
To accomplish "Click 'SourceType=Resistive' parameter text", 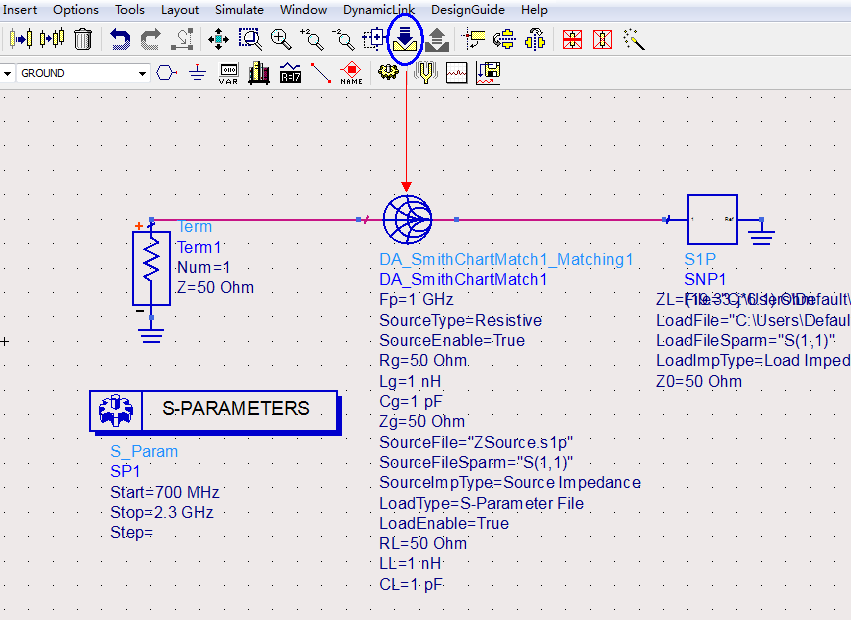I will coord(460,320).
